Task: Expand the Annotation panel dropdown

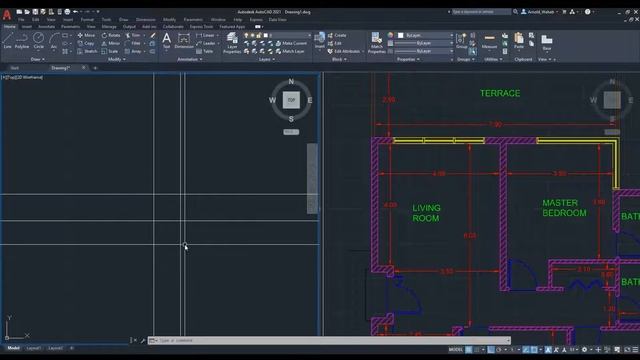Action: (189, 60)
